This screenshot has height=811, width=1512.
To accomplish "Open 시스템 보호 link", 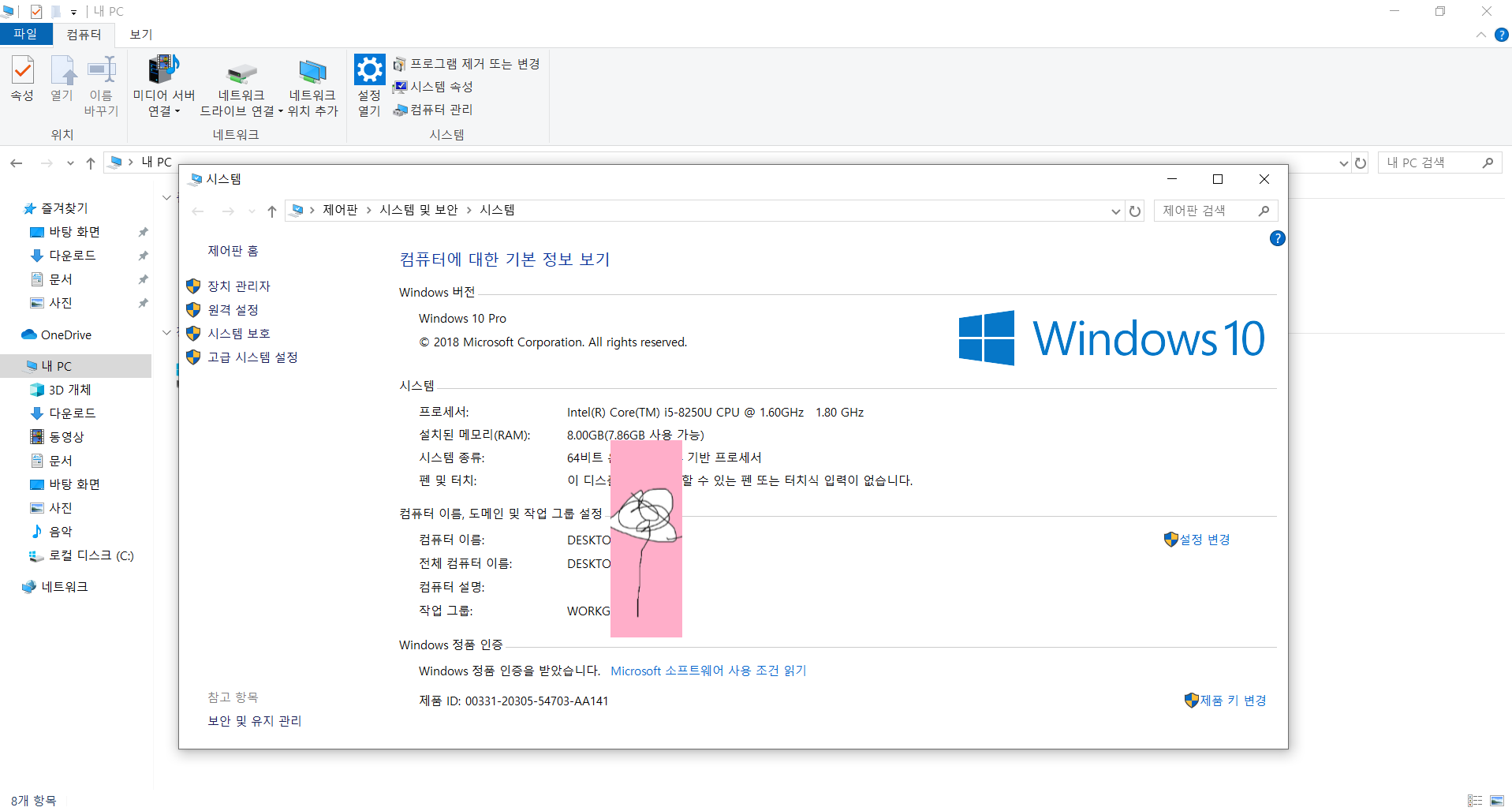I will 239,334.
